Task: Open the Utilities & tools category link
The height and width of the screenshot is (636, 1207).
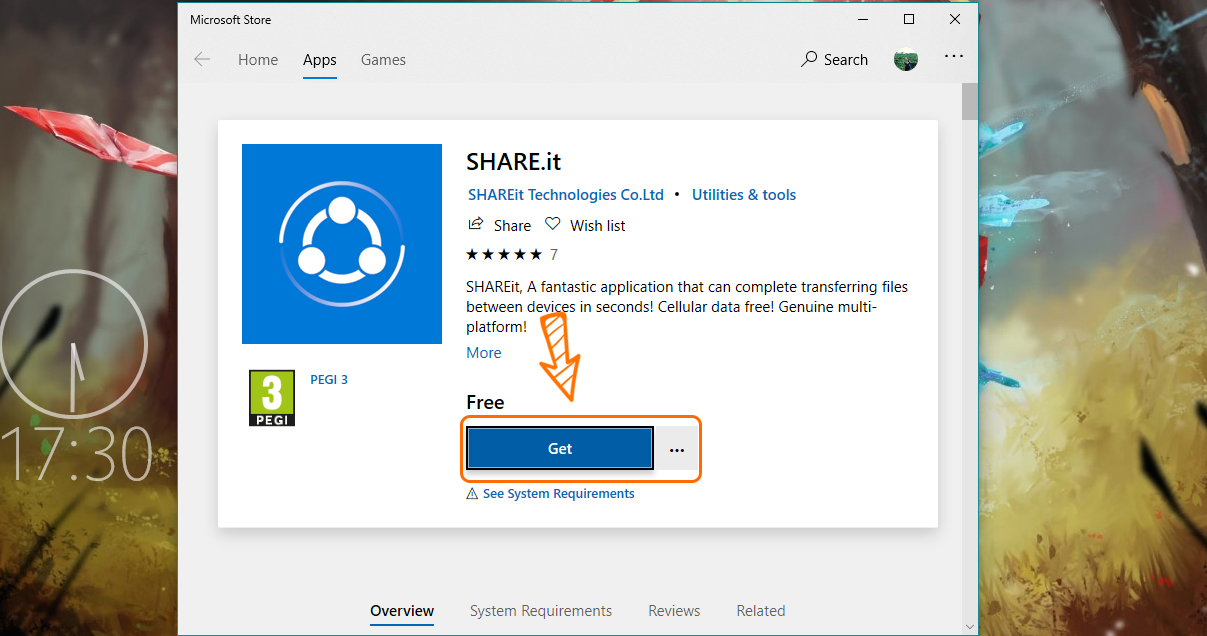Action: 744,195
